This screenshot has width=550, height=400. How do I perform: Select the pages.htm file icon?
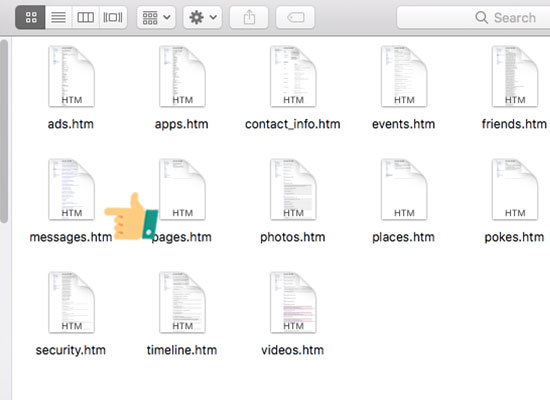(x=182, y=189)
